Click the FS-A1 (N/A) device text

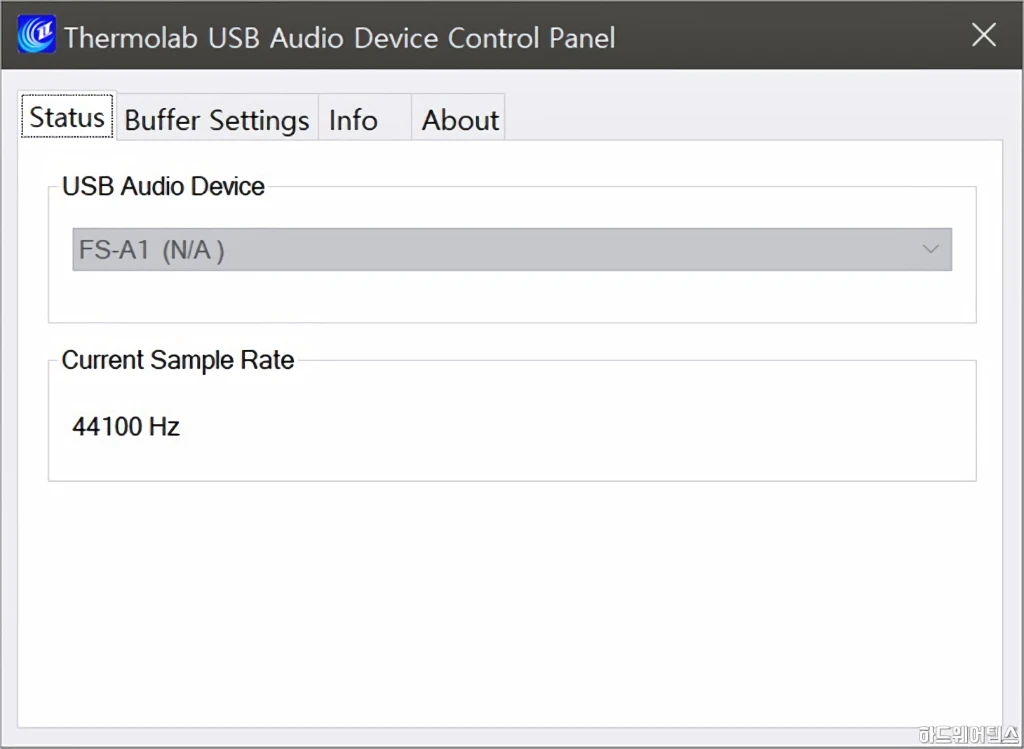coord(152,250)
